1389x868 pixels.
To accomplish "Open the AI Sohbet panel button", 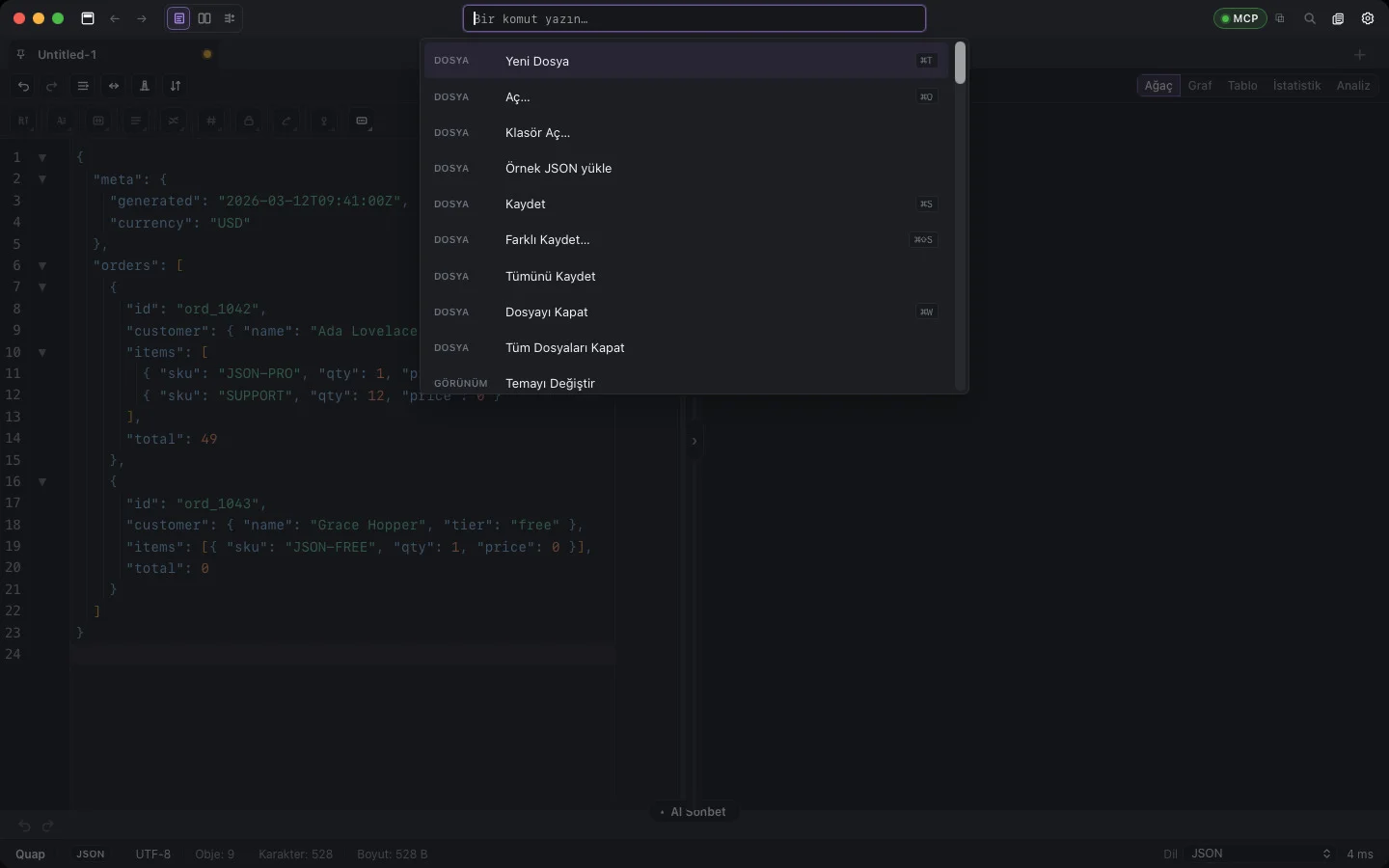I will point(694,812).
